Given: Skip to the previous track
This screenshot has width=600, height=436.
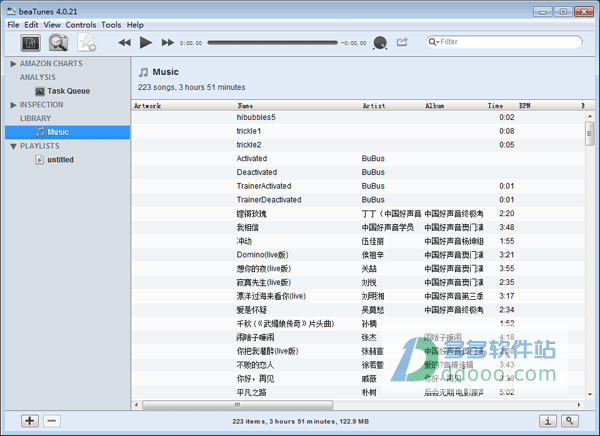Looking at the screenshot, I should click(x=124, y=42).
